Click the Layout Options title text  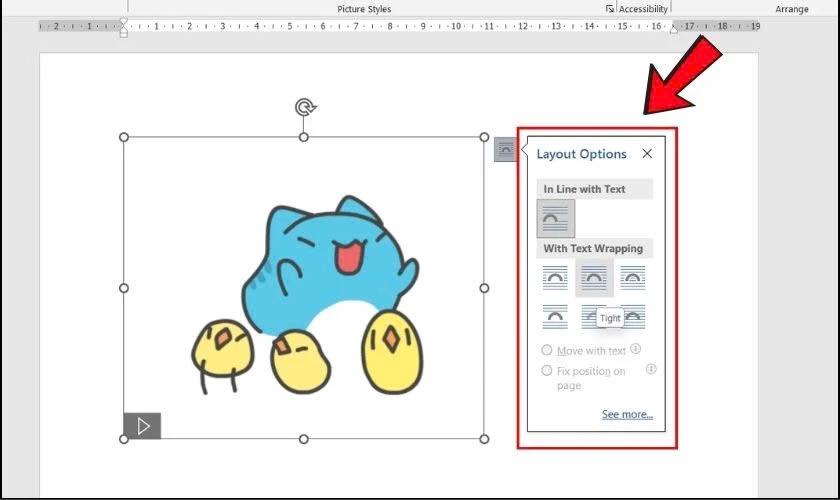coord(581,154)
